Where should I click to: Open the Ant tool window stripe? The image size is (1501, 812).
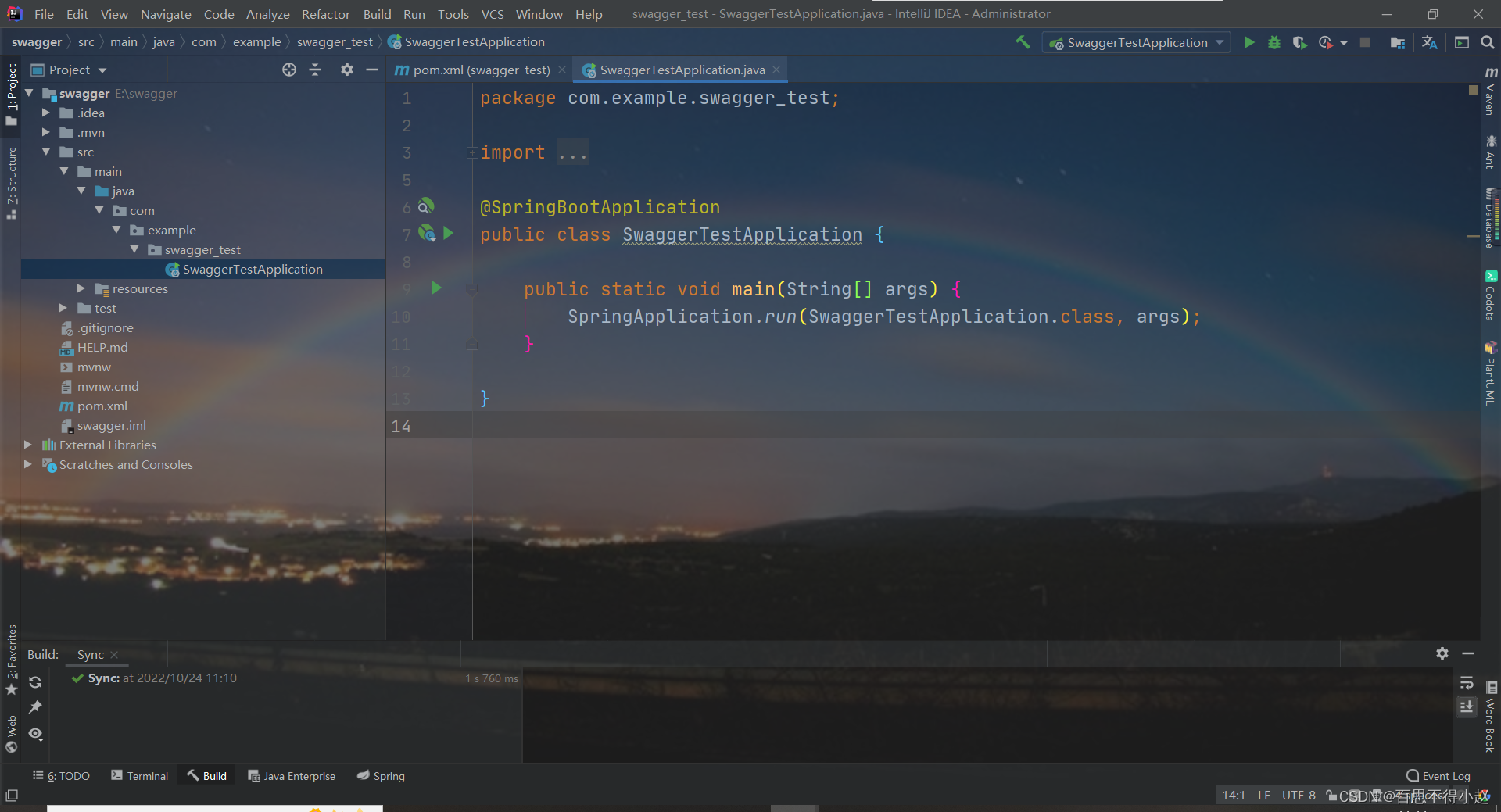pyautogui.click(x=1491, y=152)
